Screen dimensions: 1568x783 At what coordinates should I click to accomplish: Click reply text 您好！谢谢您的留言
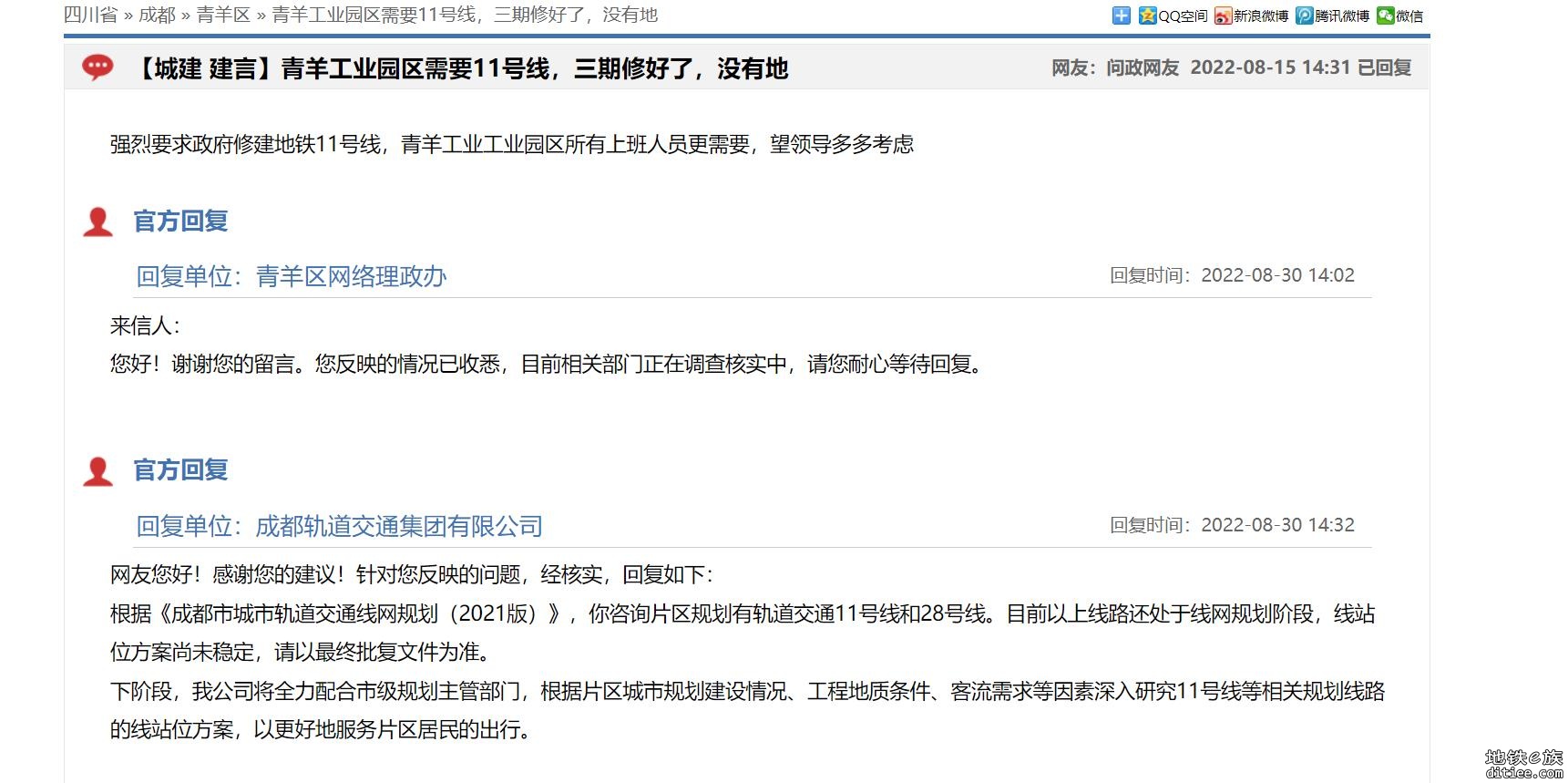(548, 365)
